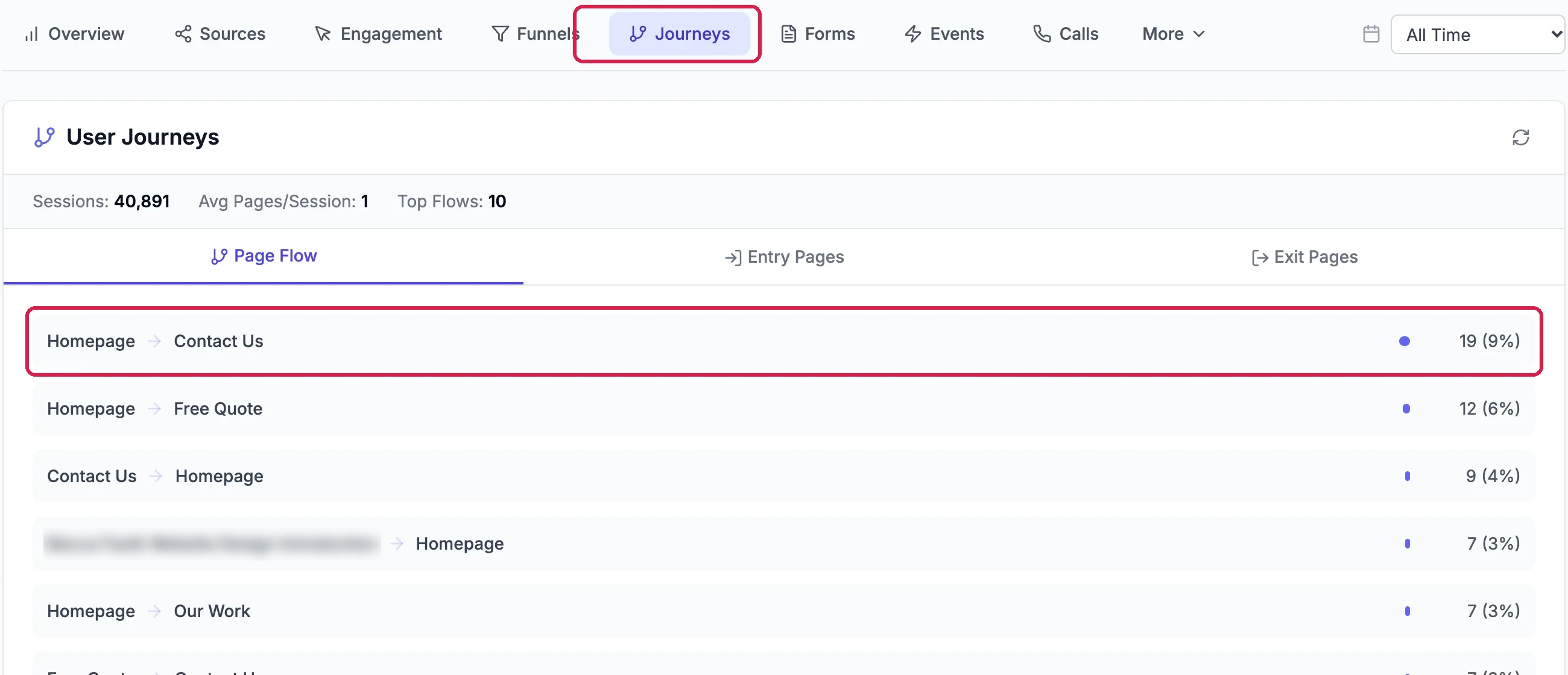Click the Entry Pages arrow icon

tap(733, 258)
